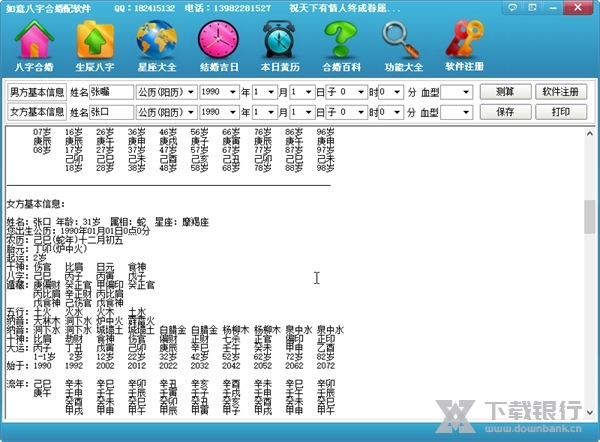Close the application window
Image resolution: width=600 pixels, height=442 pixels.
tap(577, 7)
